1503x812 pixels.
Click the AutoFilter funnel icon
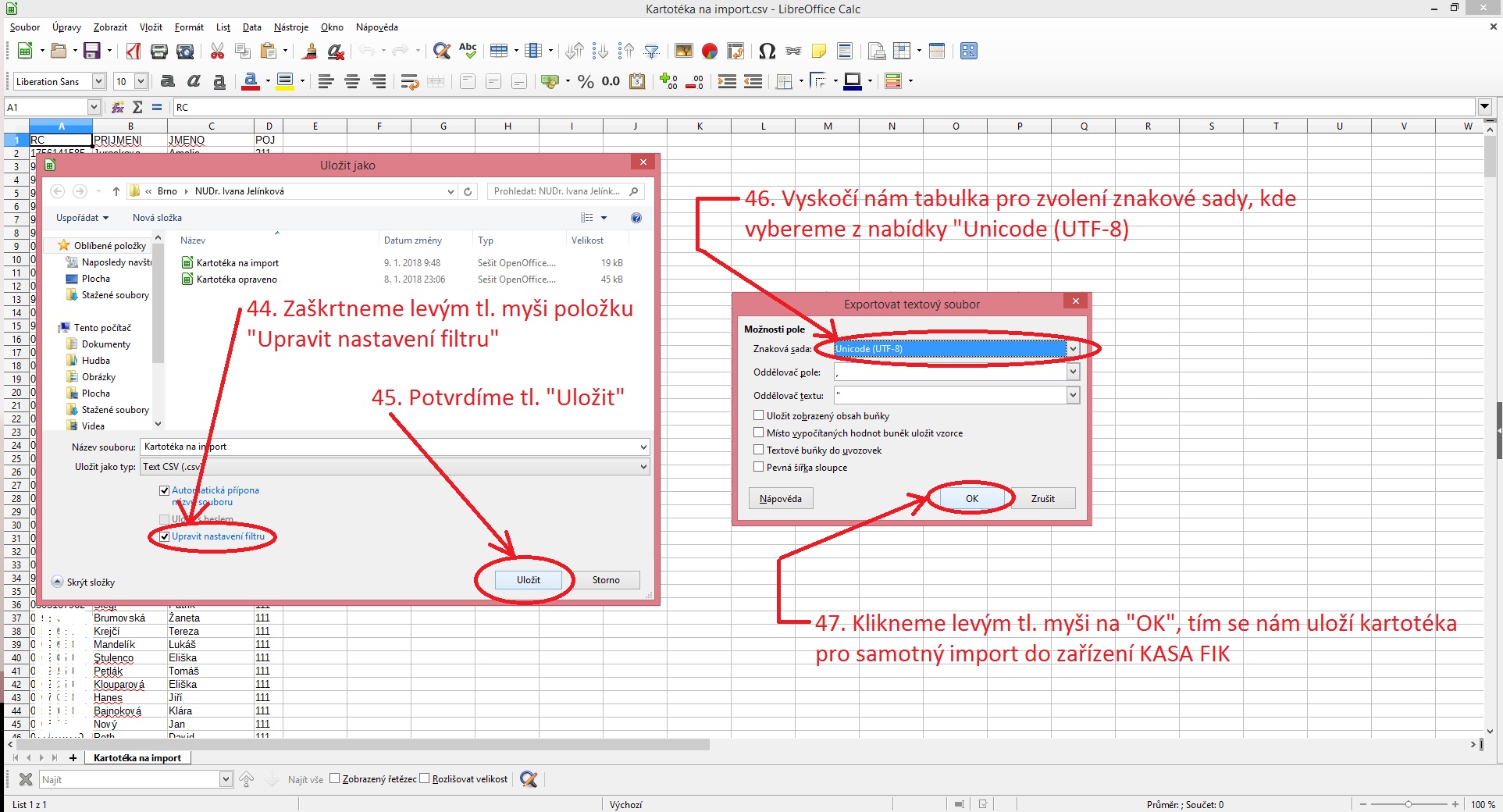click(651, 52)
